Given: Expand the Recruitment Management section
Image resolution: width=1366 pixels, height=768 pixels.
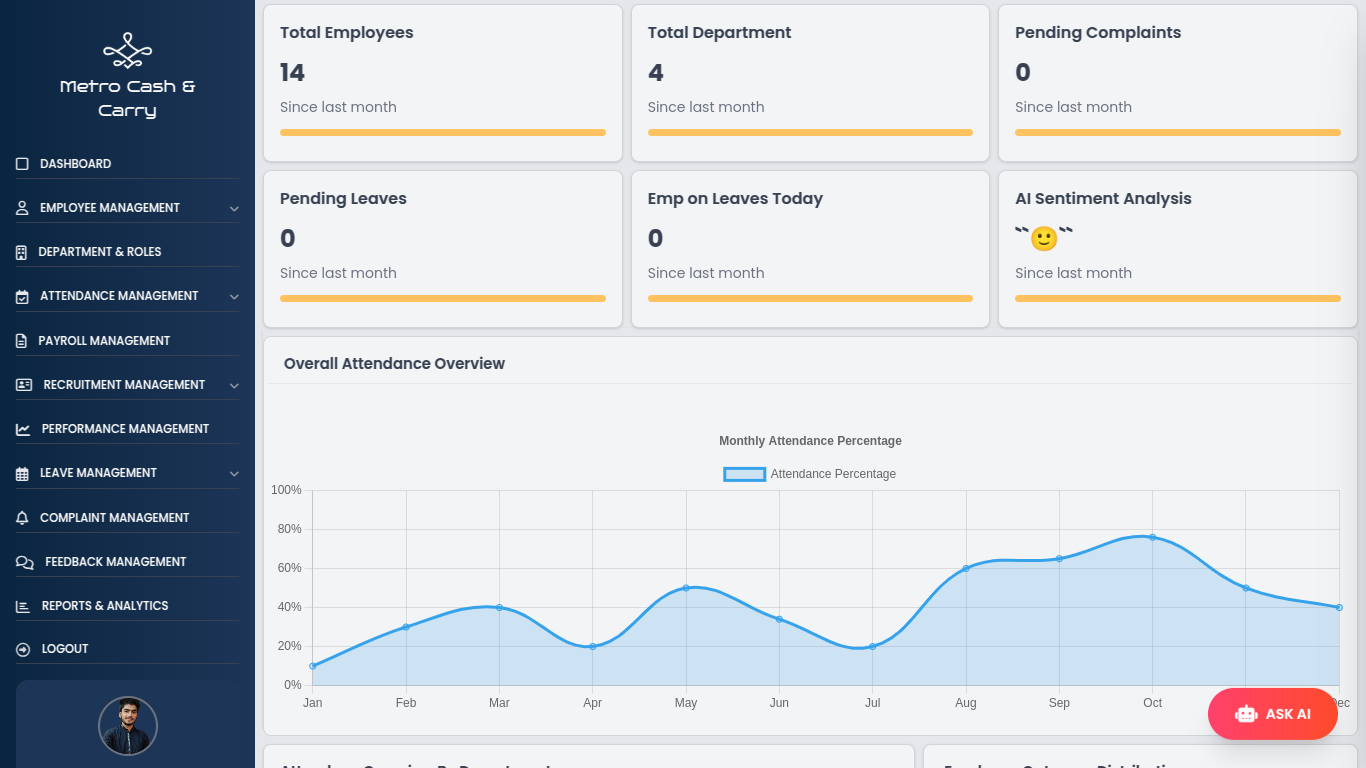Looking at the screenshot, I should tap(234, 384).
